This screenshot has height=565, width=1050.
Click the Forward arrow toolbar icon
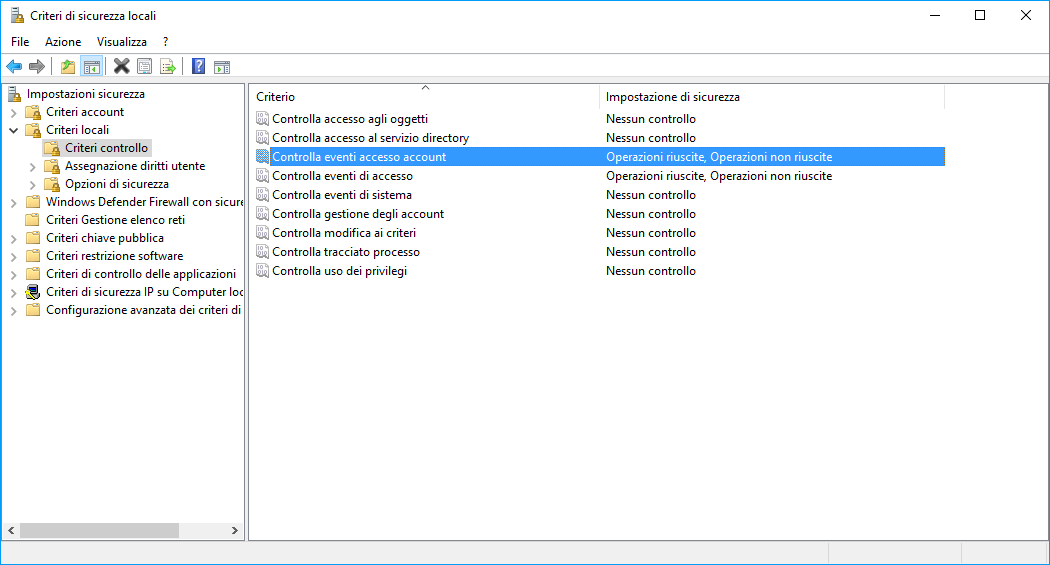pyautogui.click(x=37, y=66)
